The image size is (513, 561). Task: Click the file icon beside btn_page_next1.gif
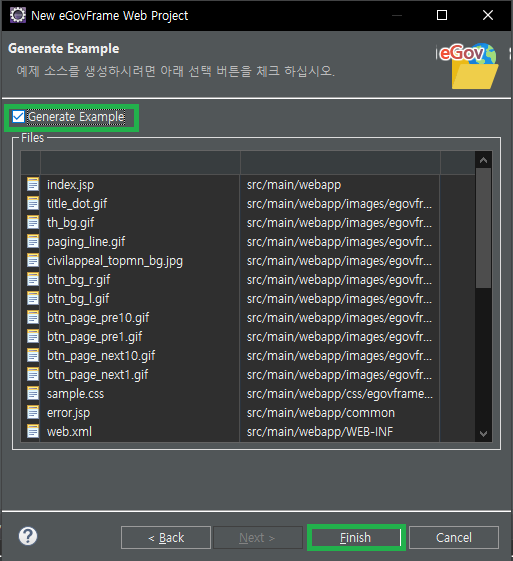coord(33,375)
